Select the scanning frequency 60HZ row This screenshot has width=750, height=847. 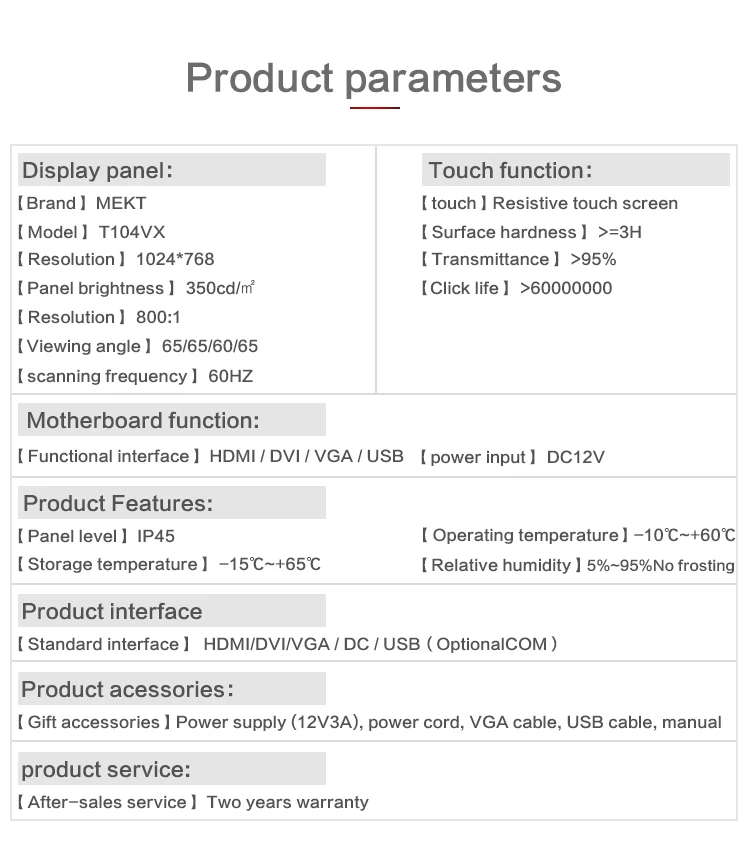click(x=135, y=376)
